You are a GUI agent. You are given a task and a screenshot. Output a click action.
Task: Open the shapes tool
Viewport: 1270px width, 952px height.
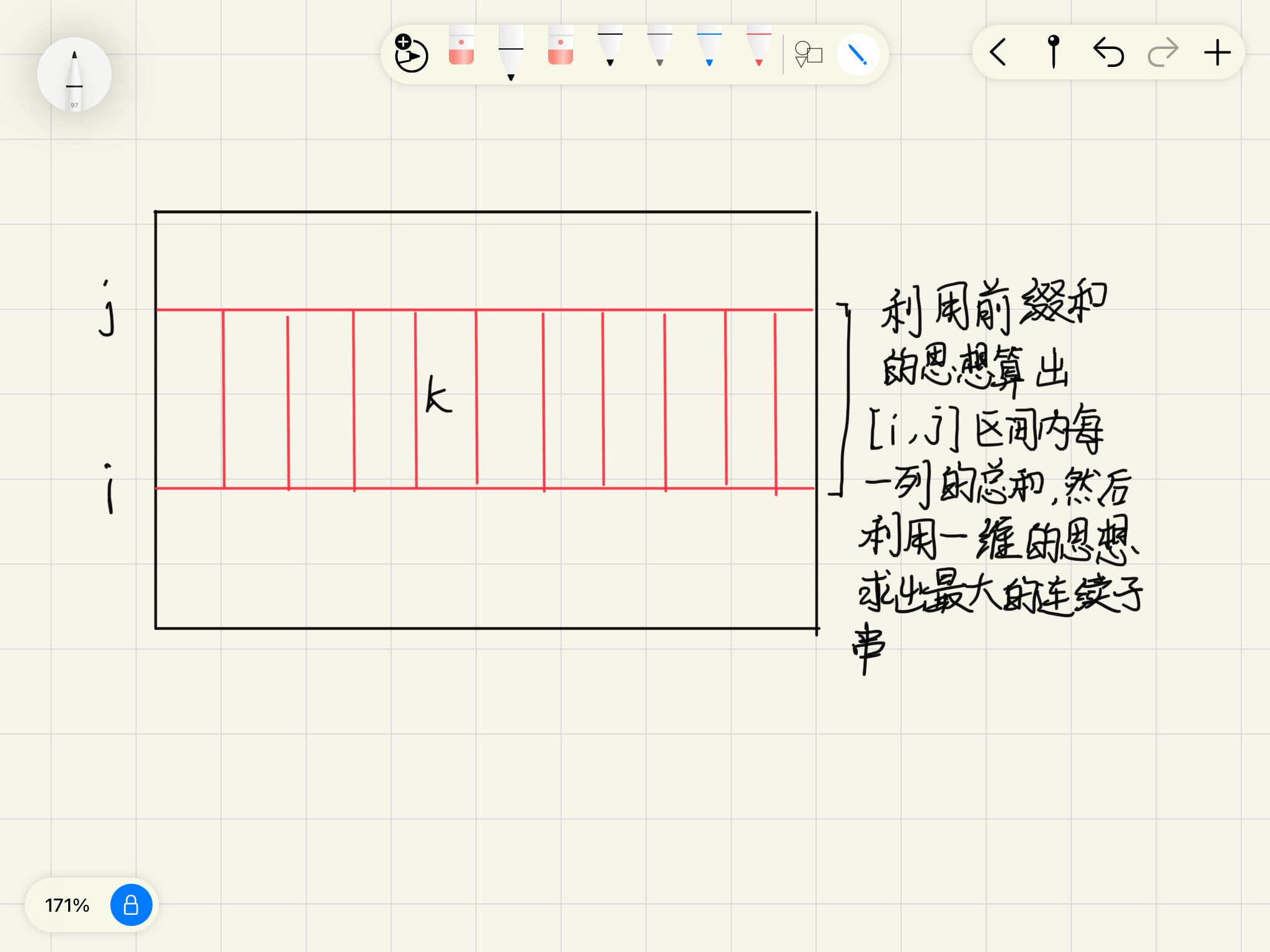pos(808,54)
